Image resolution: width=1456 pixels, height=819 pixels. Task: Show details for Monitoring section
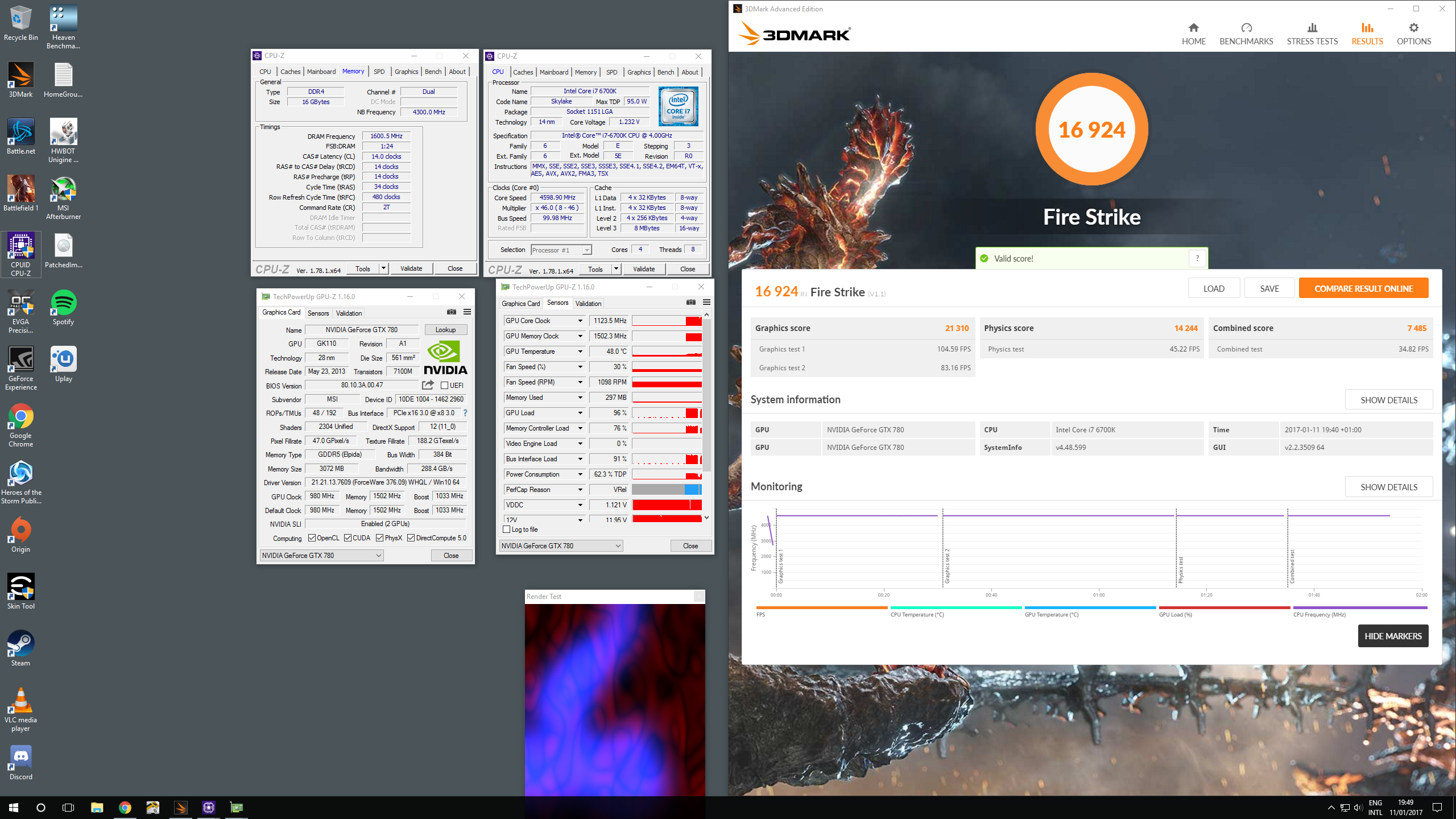click(x=1389, y=487)
